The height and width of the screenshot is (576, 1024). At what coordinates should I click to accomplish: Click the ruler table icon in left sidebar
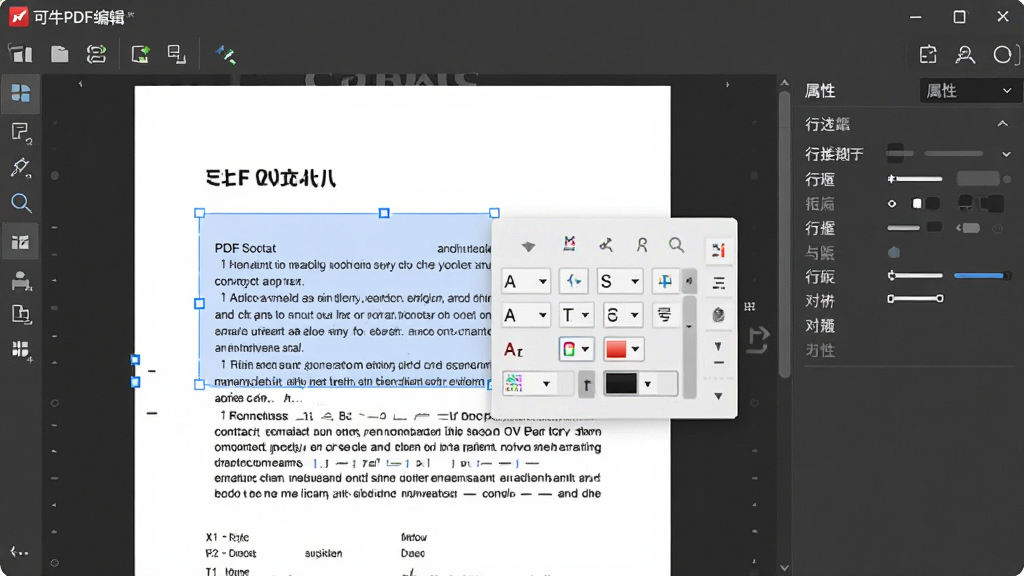[20, 242]
